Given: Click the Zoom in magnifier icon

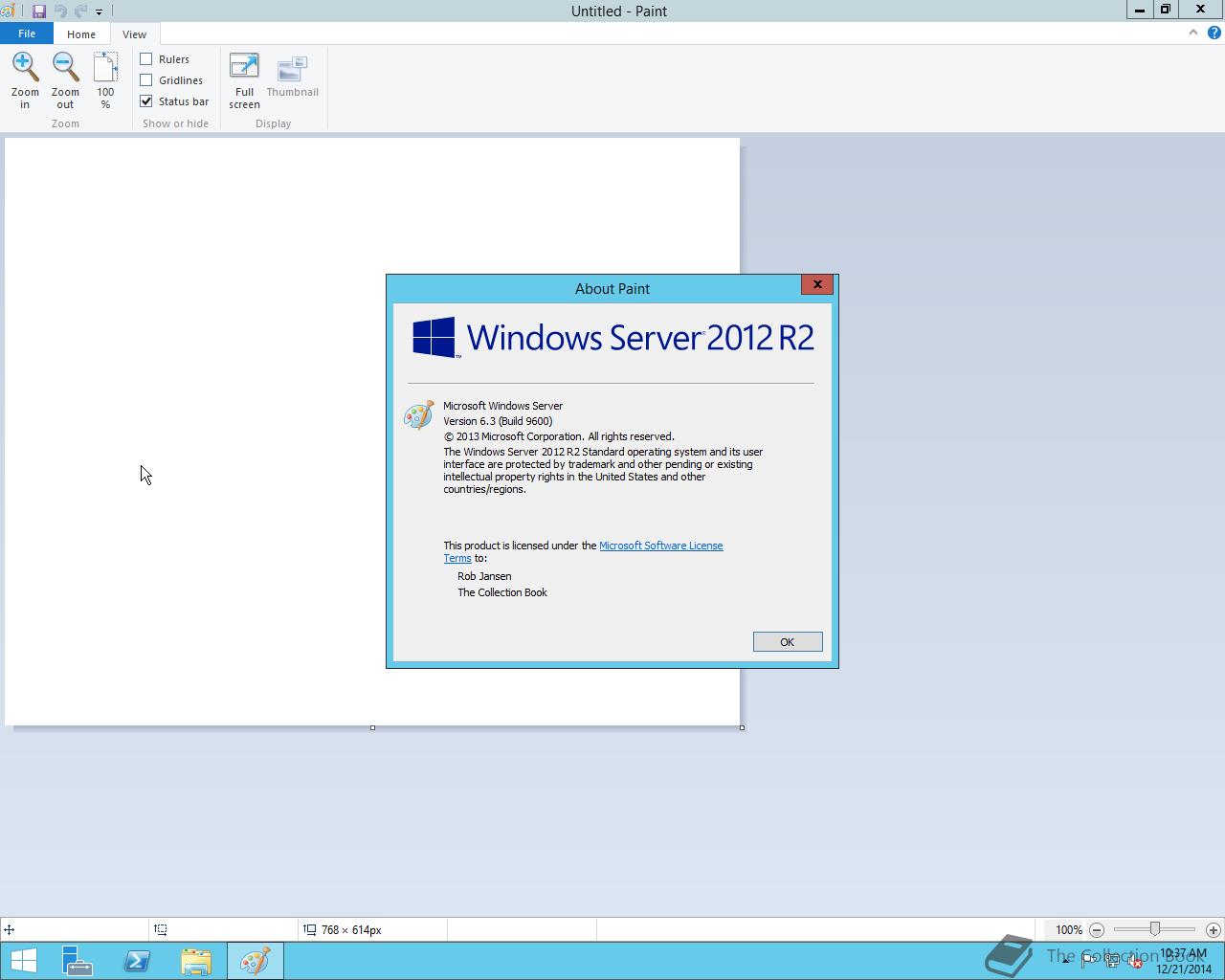Looking at the screenshot, I should tap(25, 67).
